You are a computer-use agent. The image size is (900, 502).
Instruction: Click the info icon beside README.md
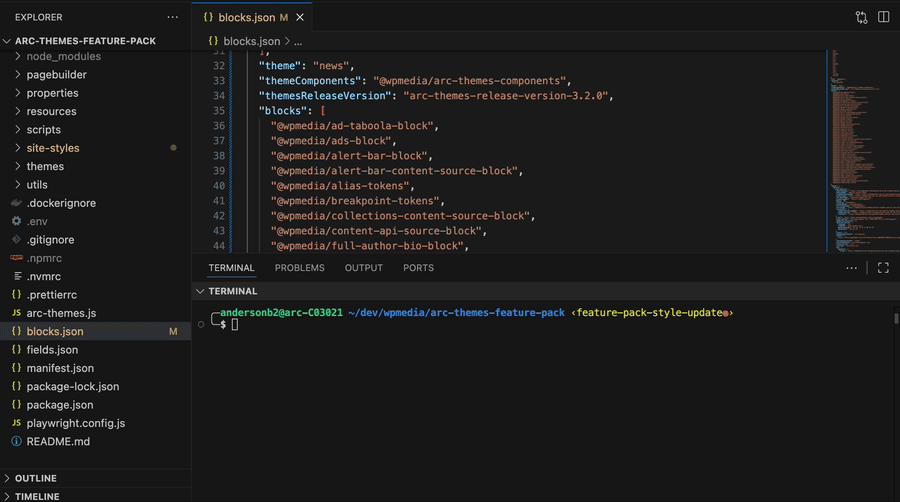[x=17, y=442]
